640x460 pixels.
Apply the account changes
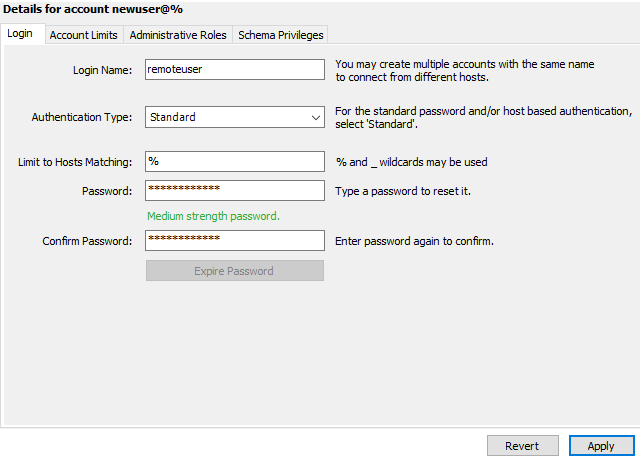point(601,446)
